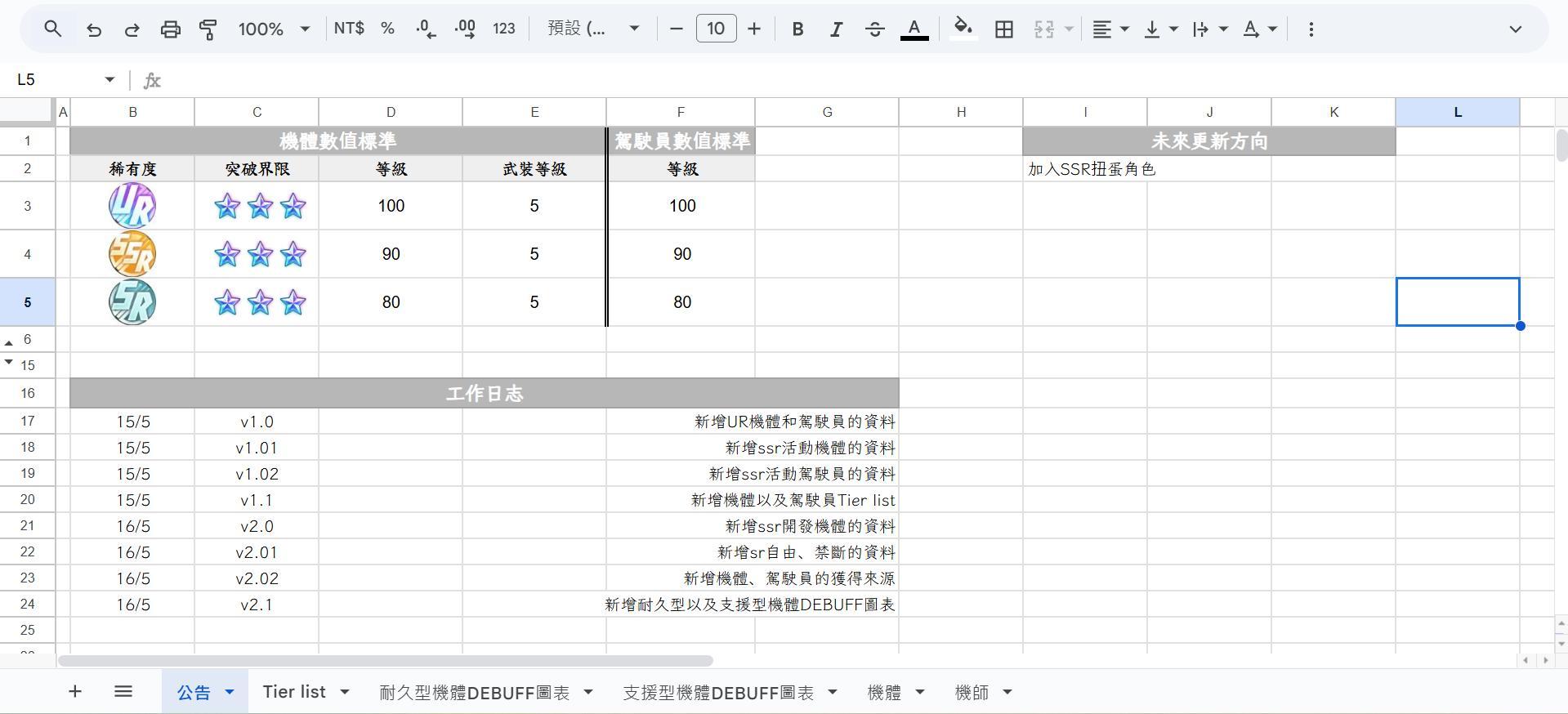
Task: Open the fill color picker
Action: 963,29
